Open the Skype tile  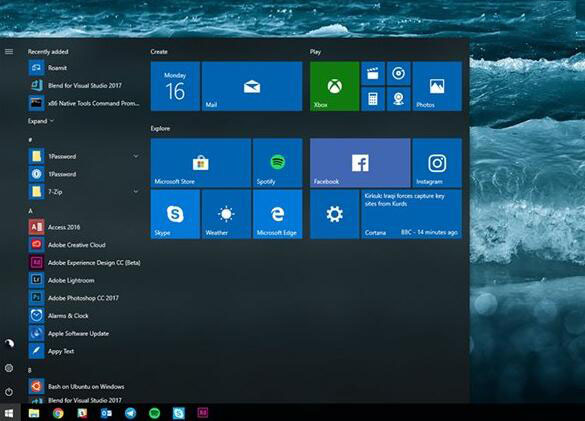click(x=175, y=214)
